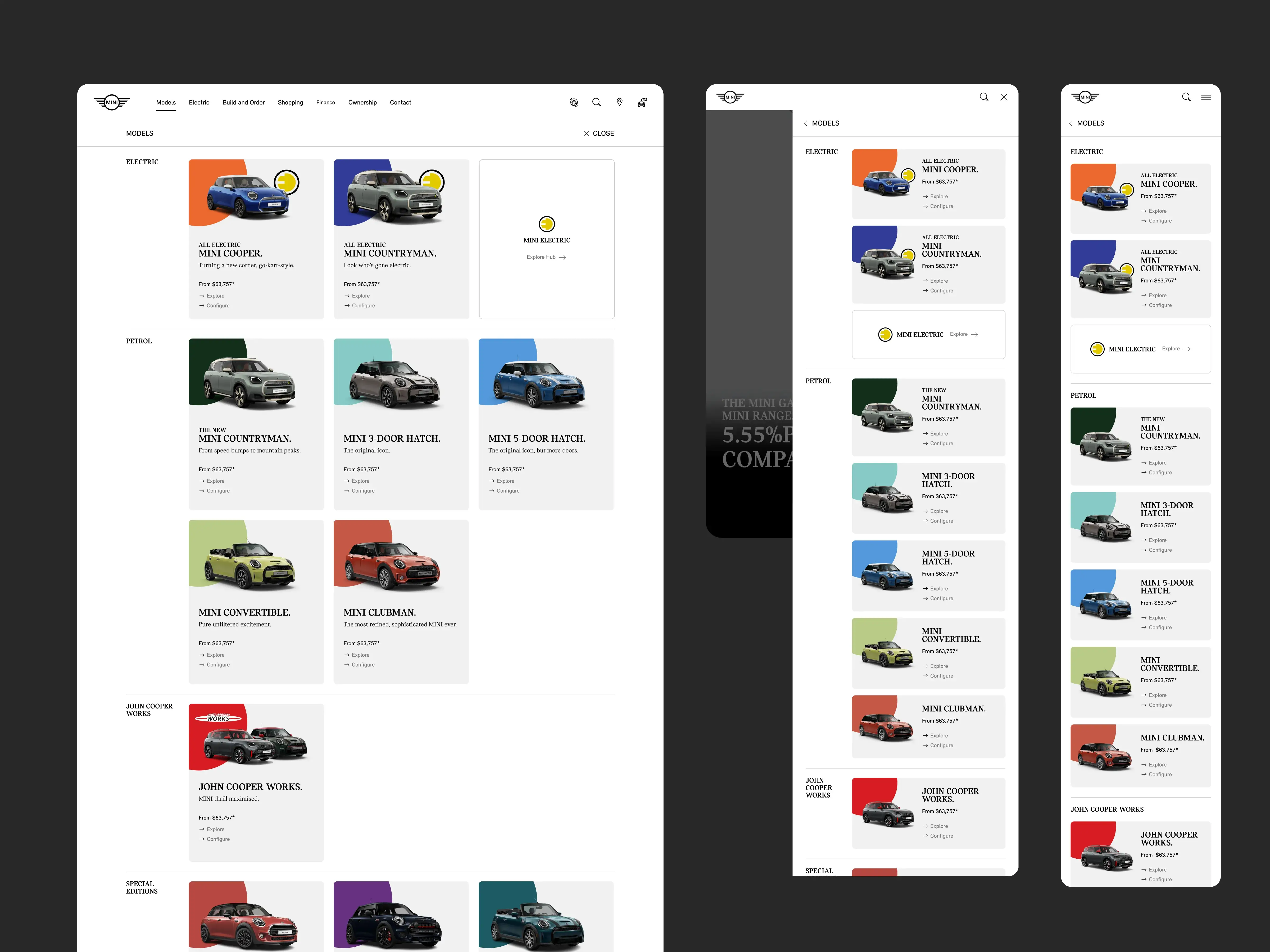Click the Explore arrow in tablet MINI Electric card

point(974,335)
